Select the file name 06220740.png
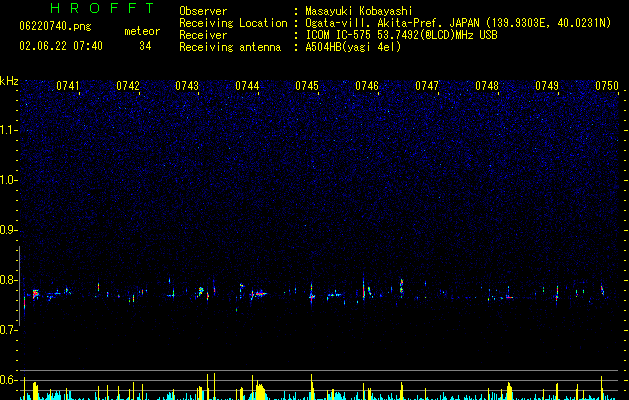The image size is (629, 400). click(x=55, y=27)
